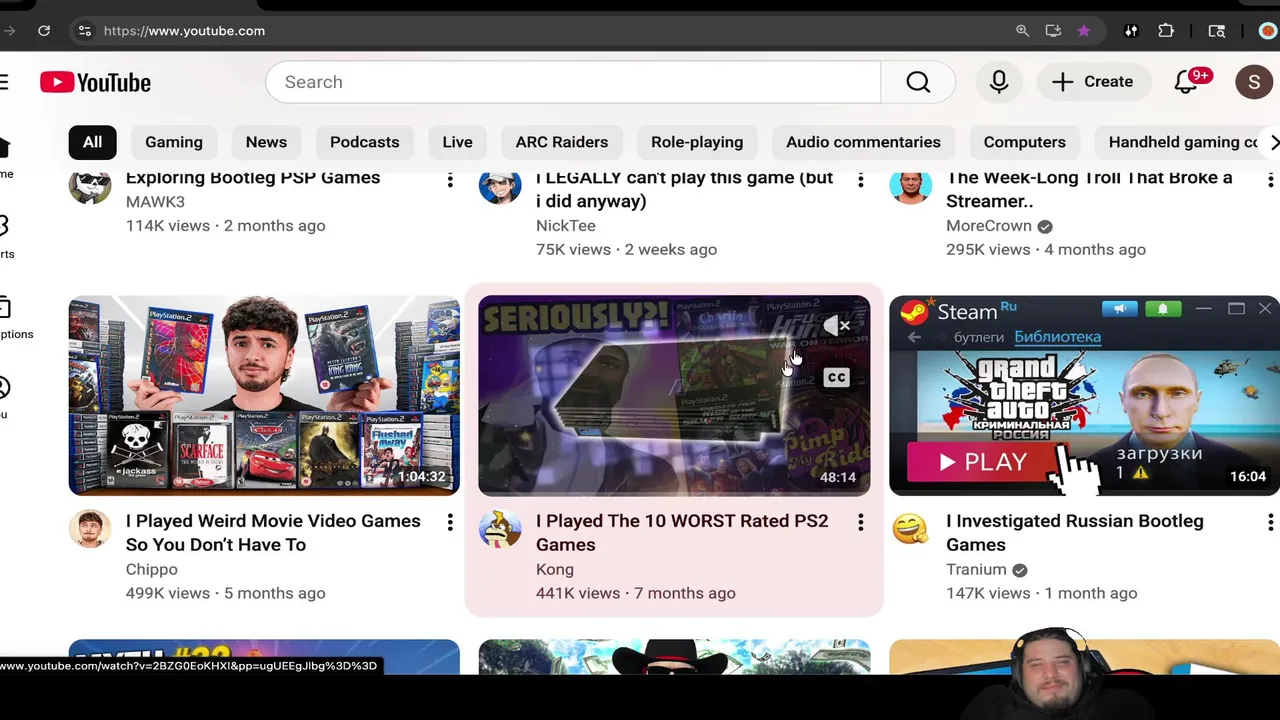Open the notifications bell
The height and width of the screenshot is (720, 1280).
pos(1186,82)
